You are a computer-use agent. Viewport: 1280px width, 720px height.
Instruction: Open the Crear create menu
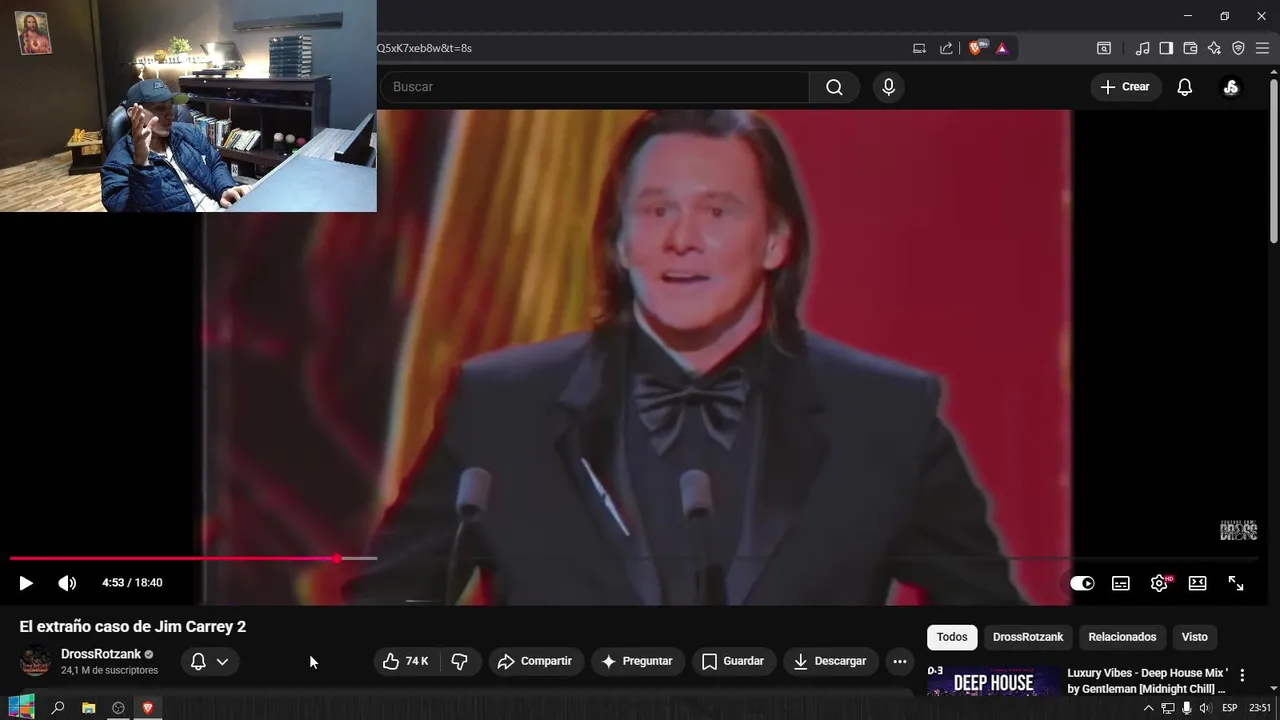[x=1126, y=87]
